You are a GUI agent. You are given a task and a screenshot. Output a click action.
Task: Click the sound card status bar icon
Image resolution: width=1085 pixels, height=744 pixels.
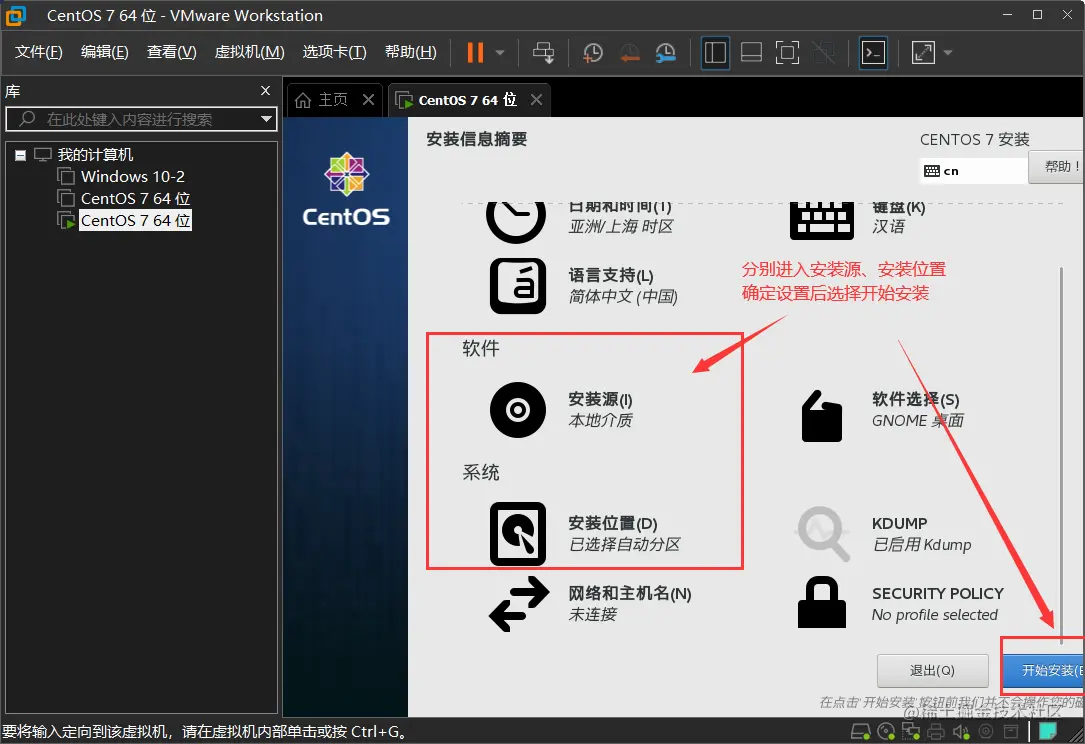[961, 732]
